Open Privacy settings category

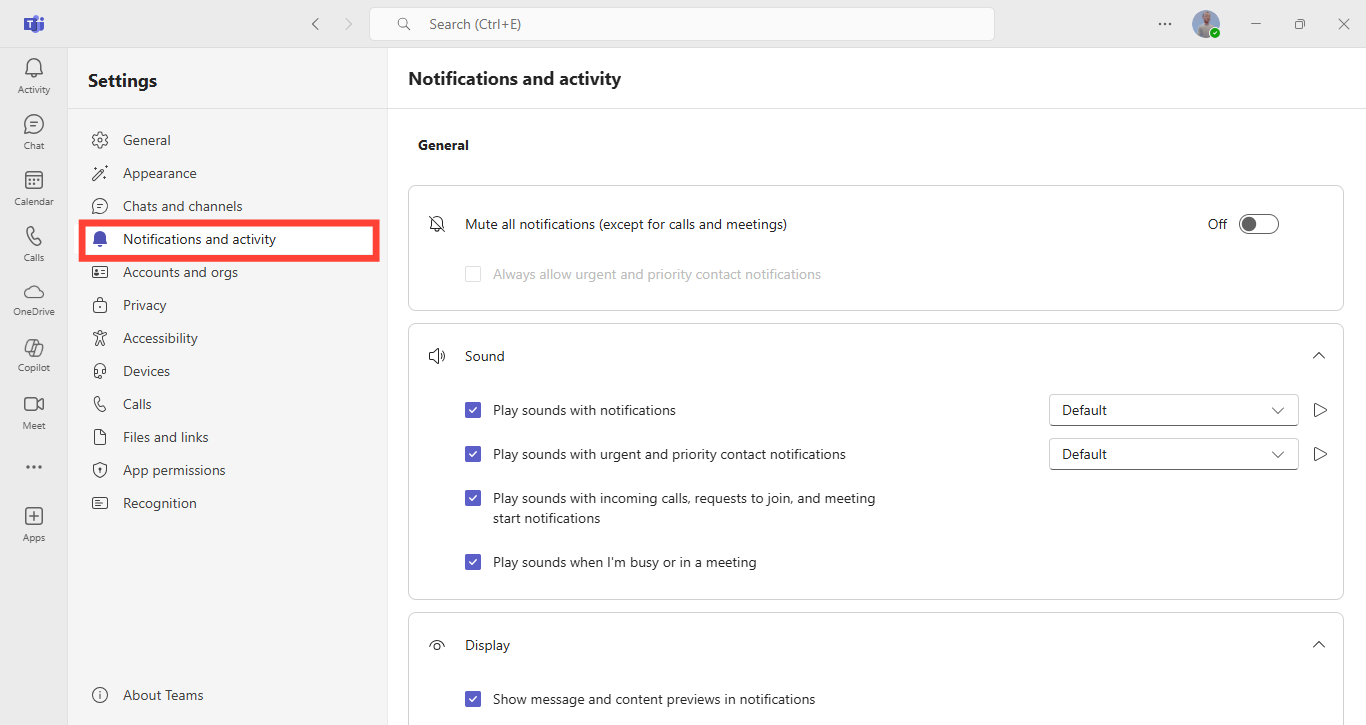click(144, 305)
